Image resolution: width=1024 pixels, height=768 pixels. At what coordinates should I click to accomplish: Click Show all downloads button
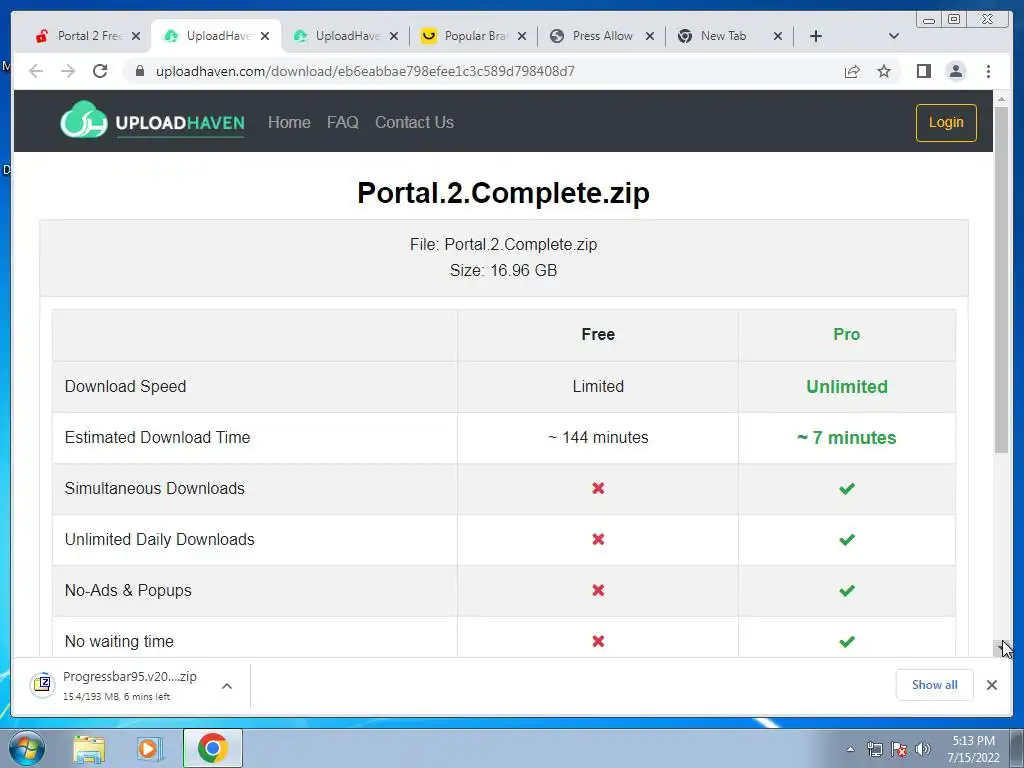click(935, 685)
